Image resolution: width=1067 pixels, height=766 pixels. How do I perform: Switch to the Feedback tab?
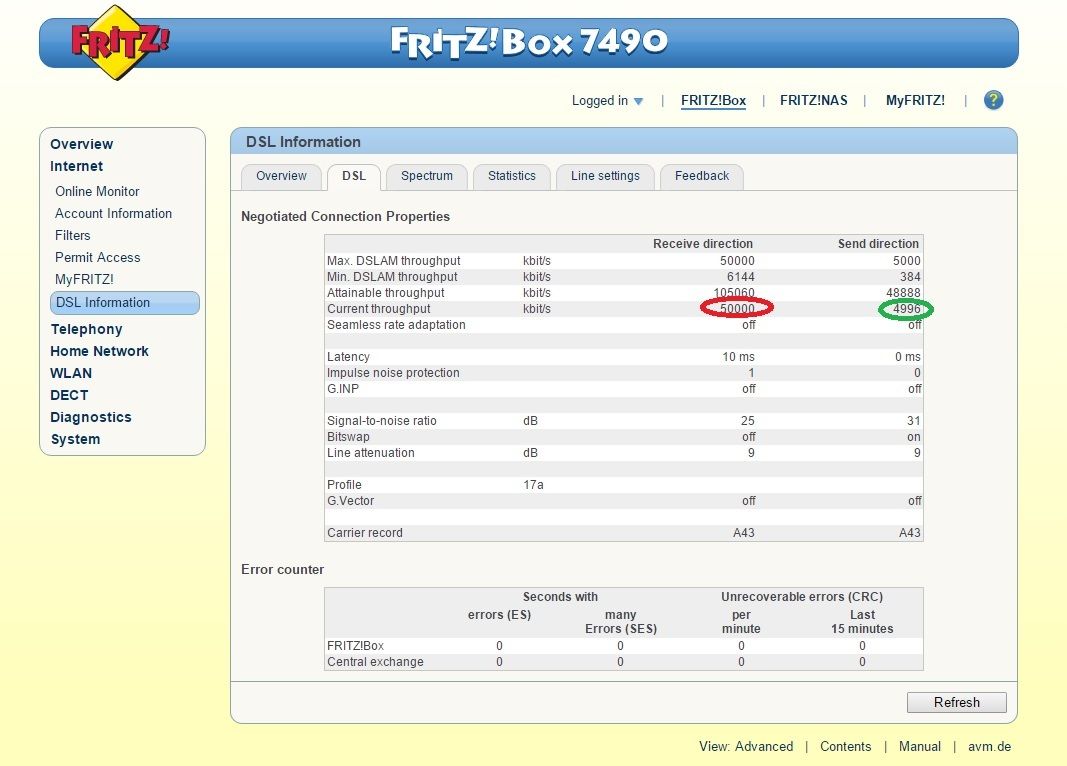tap(701, 176)
